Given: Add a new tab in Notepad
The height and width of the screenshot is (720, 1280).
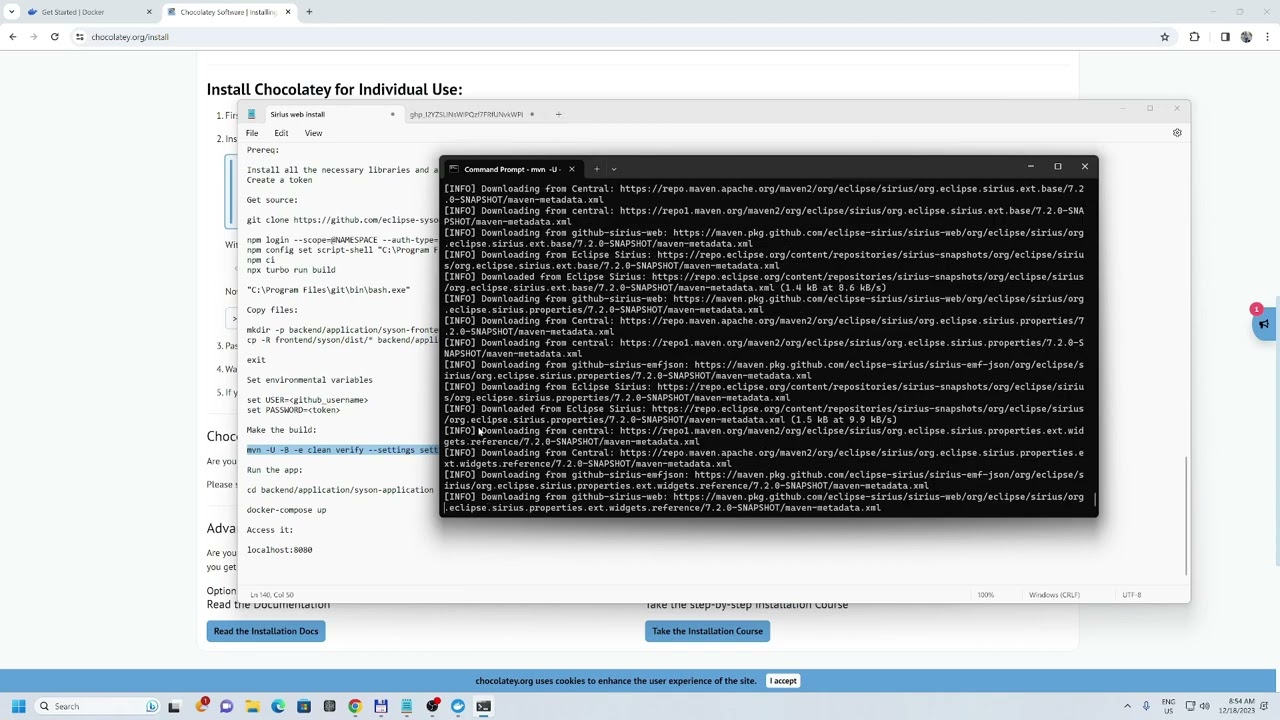Looking at the screenshot, I should 558,114.
